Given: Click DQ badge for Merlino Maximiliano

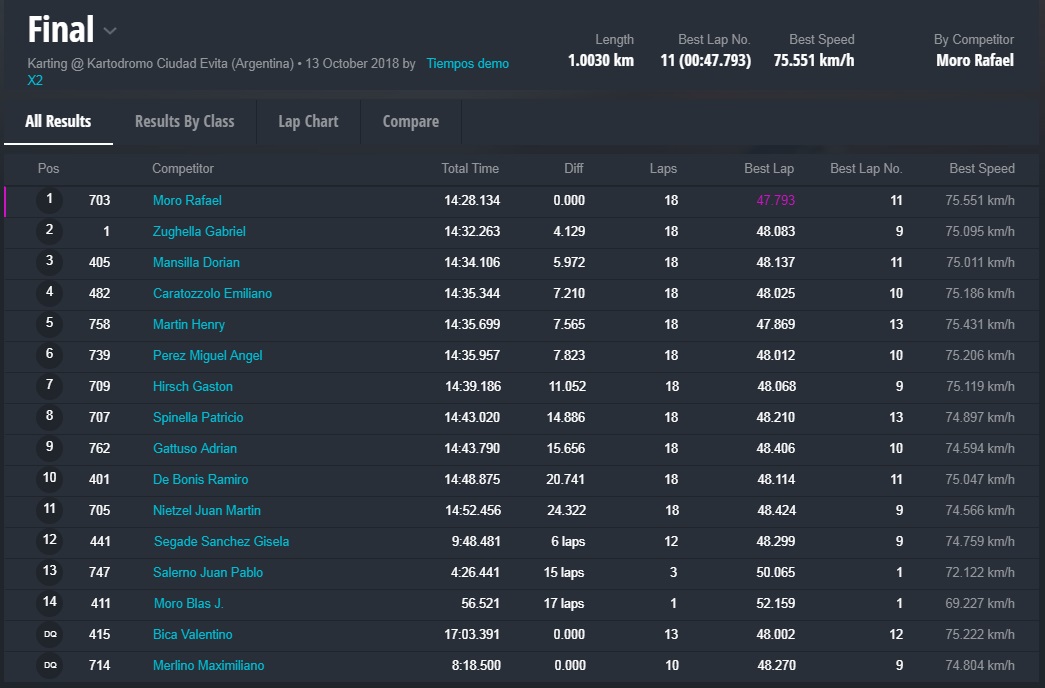Looking at the screenshot, I should click(49, 665).
